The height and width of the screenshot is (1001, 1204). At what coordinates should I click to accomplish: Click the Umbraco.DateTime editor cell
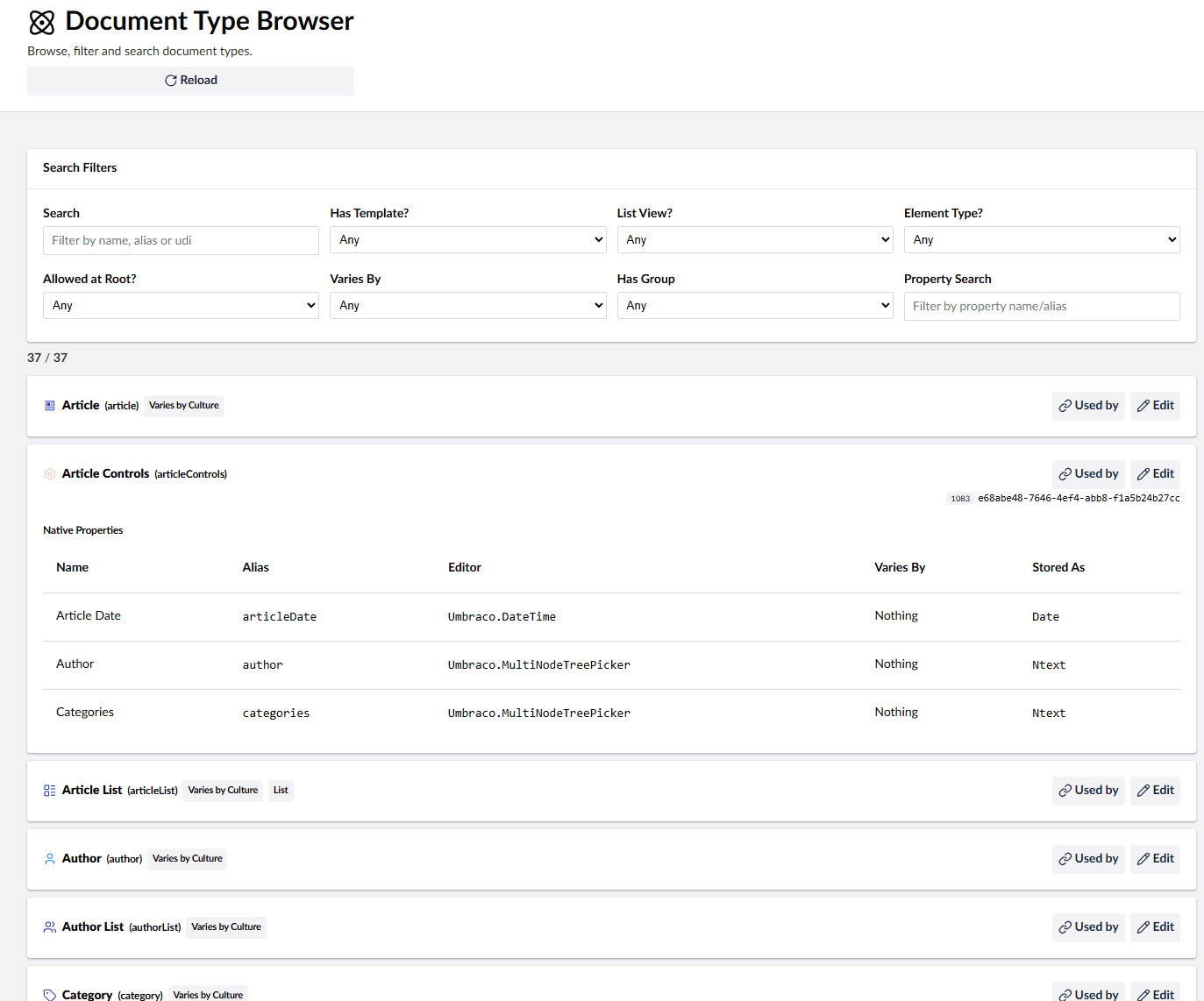click(502, 617)
